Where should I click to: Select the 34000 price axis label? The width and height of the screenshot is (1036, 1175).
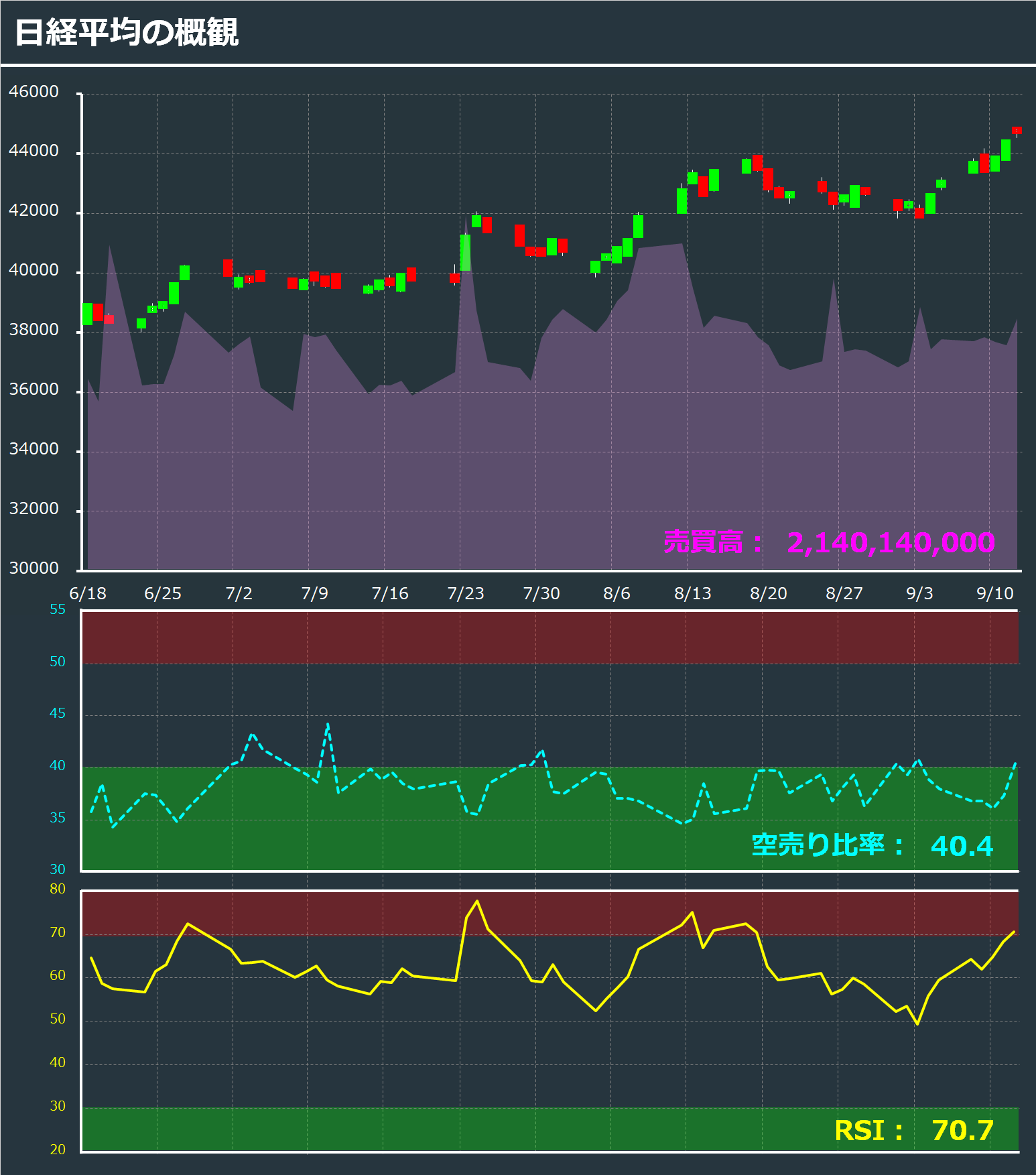pos(34,450)
